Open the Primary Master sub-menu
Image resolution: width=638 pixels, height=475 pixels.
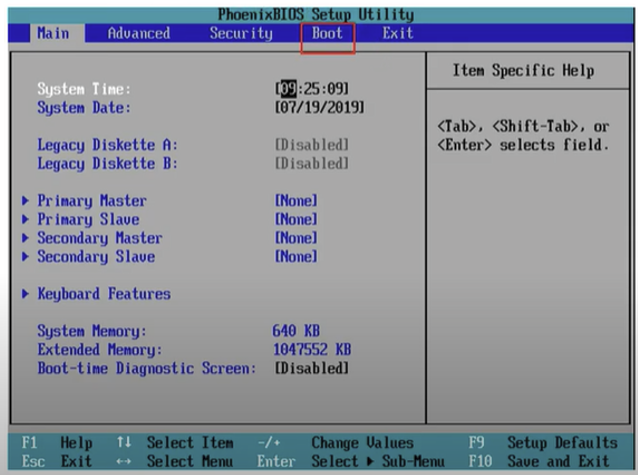92,201
